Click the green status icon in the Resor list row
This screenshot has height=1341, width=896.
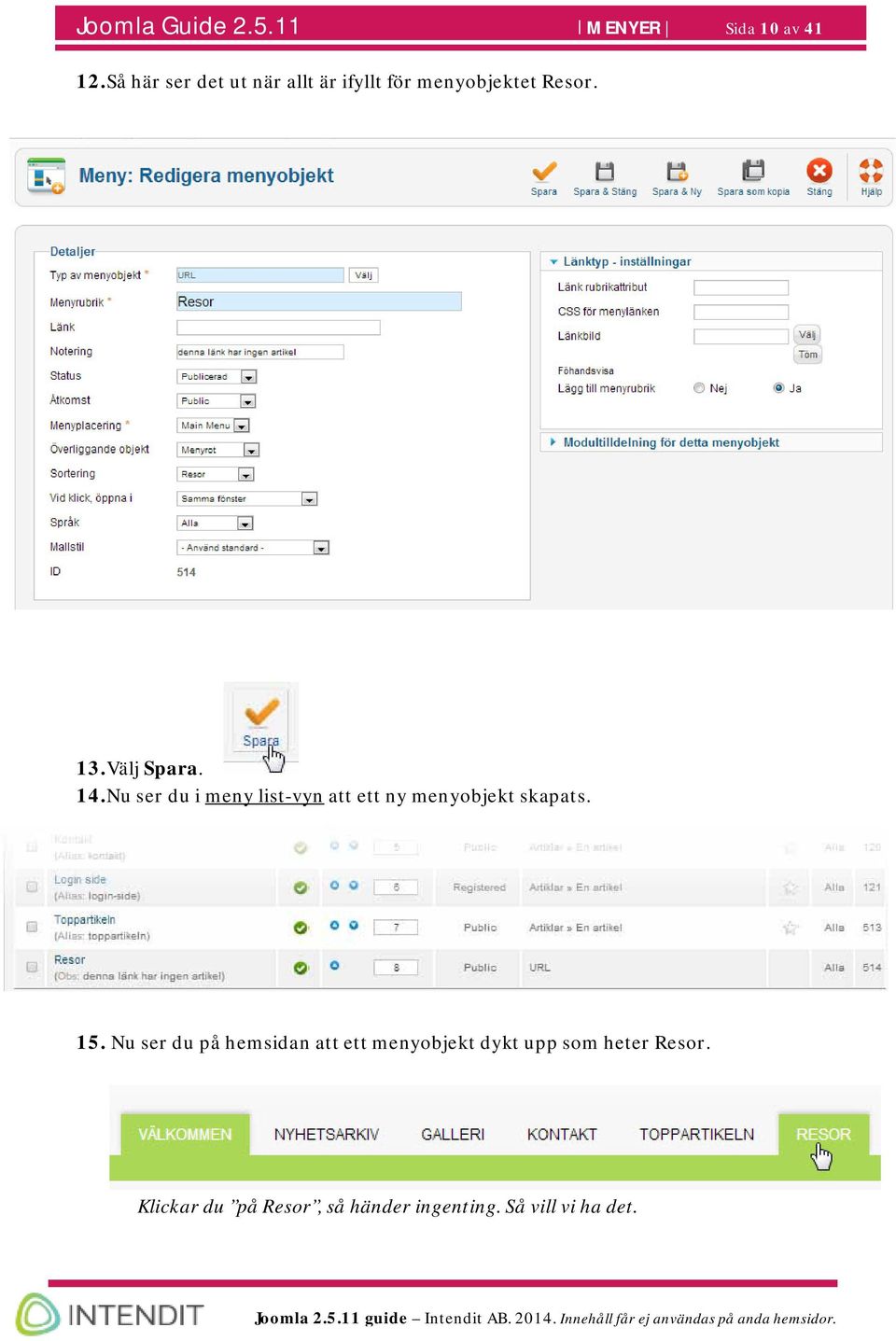[x=301, y=968]
